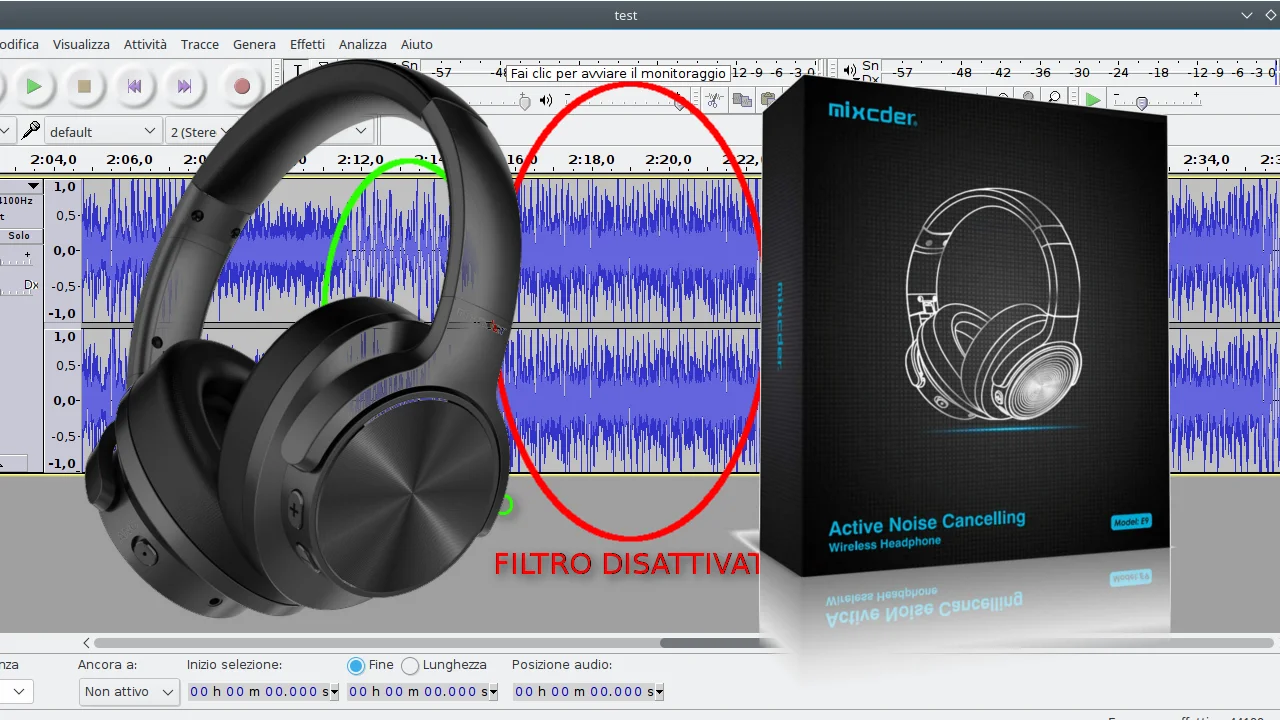
Task: Select the Lunghezza radio button
Action: tap(410, 665)
